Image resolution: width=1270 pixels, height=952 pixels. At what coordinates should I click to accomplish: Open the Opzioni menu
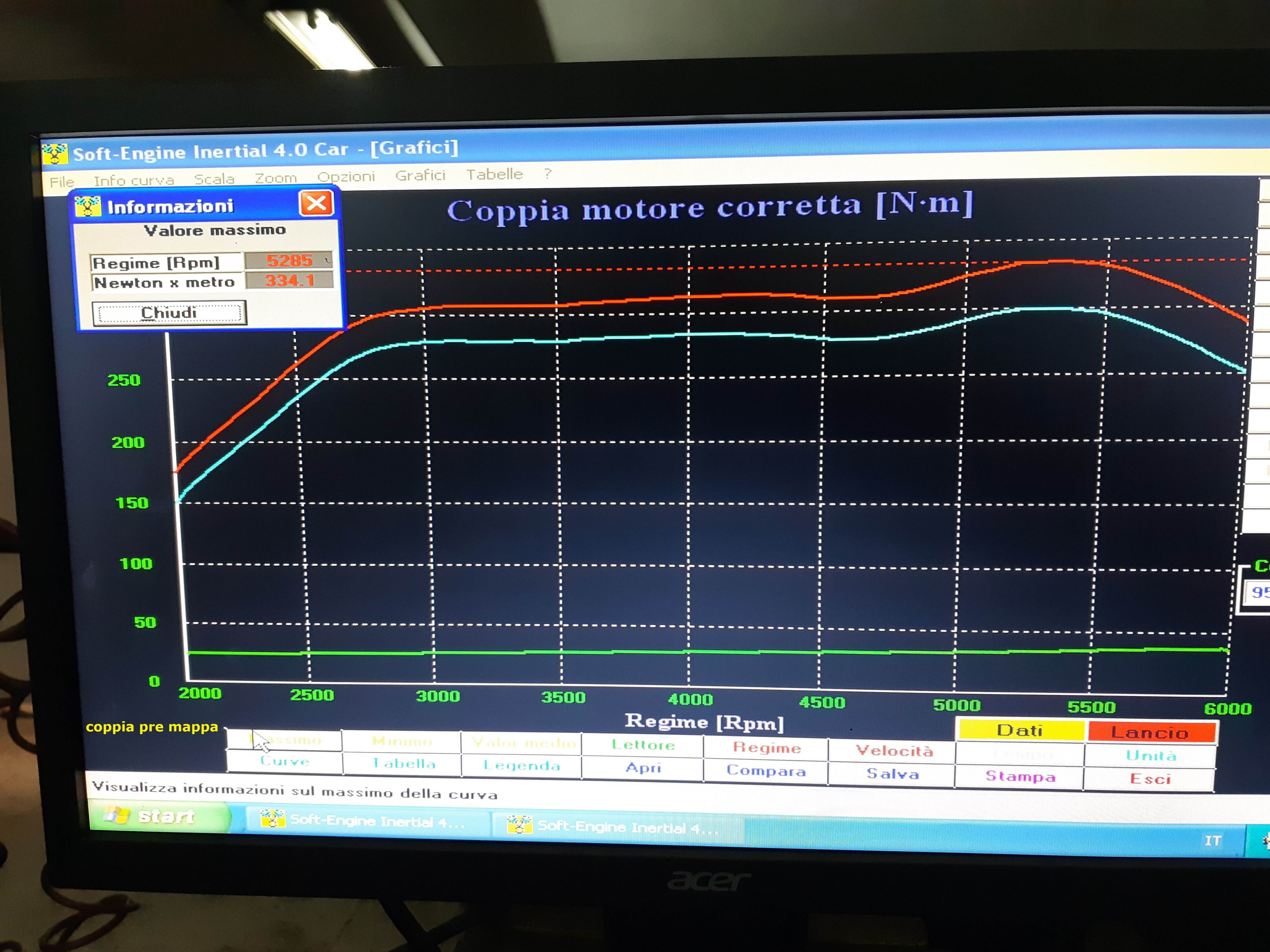346,176
